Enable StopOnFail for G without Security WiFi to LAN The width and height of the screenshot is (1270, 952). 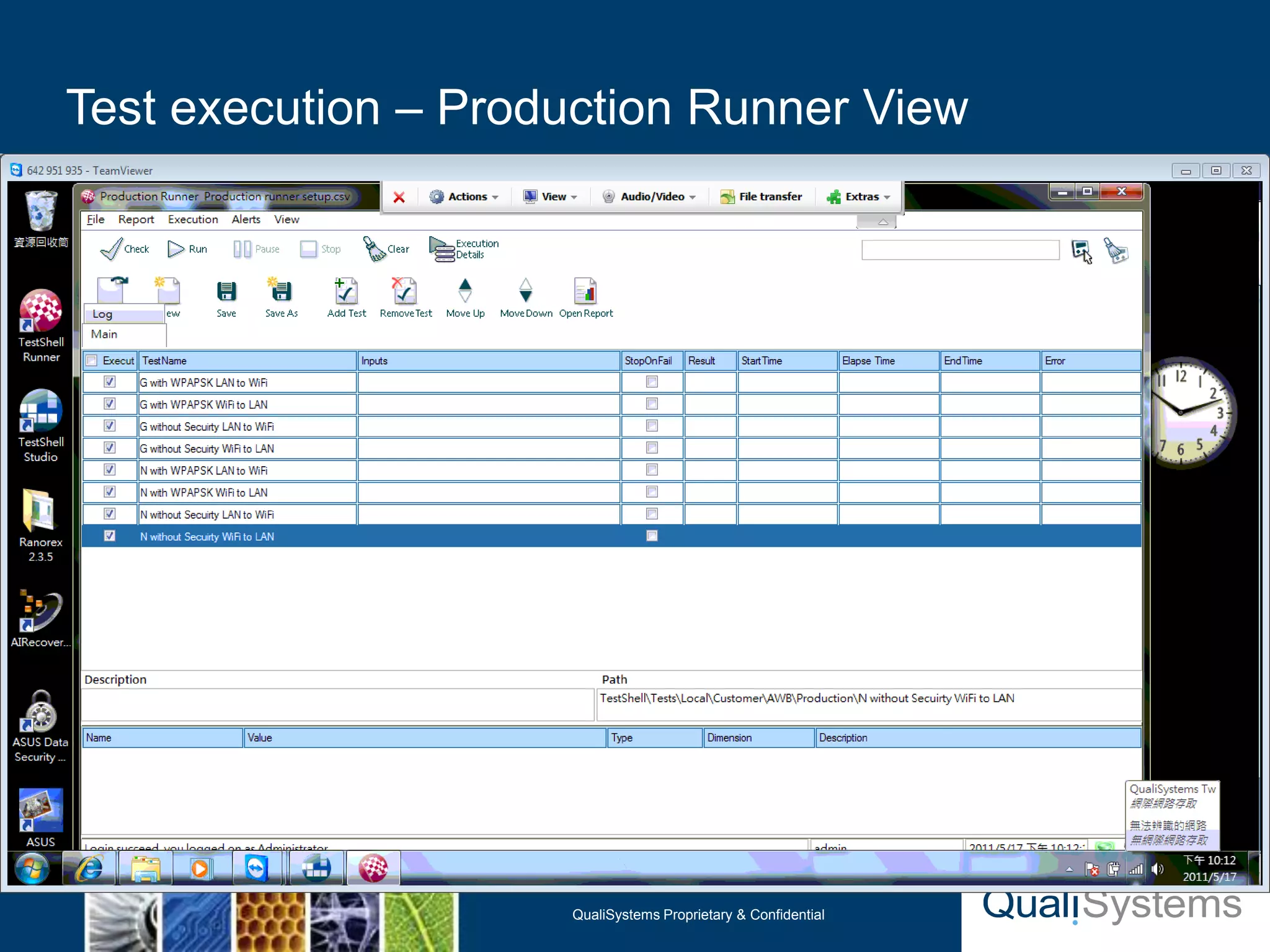(x=652, y=448)
